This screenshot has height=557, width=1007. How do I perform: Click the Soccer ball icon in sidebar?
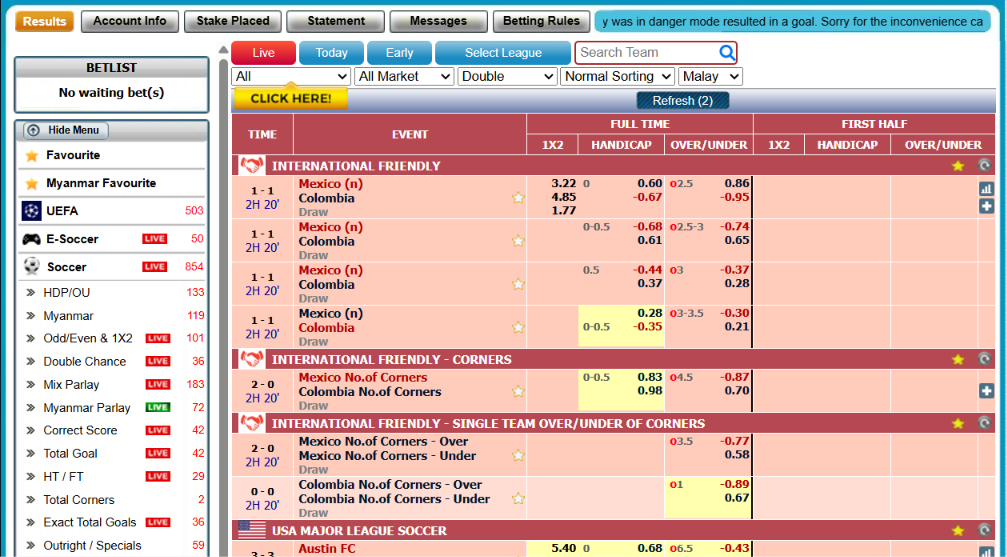point(31,266)
